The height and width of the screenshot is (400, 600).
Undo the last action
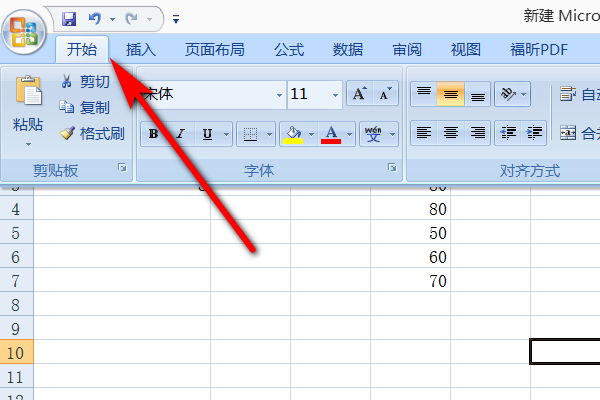tap(95, 18)
